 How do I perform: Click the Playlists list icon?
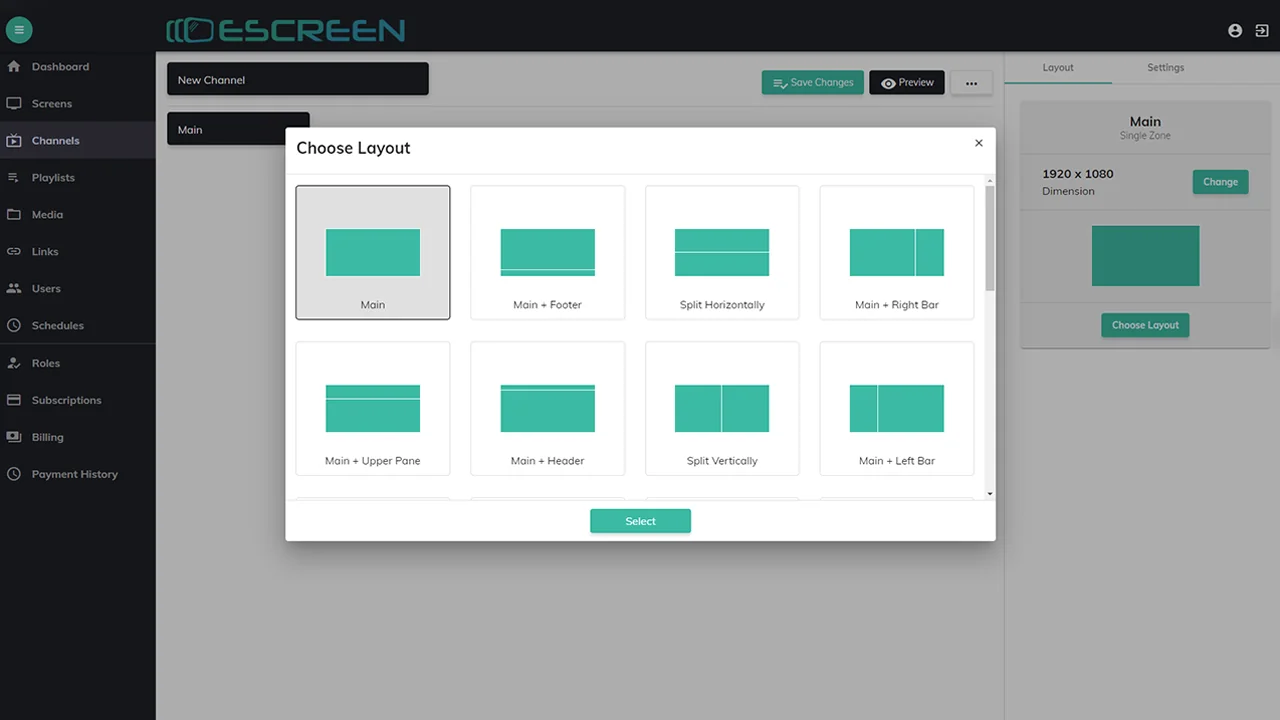tap(14, 178)
